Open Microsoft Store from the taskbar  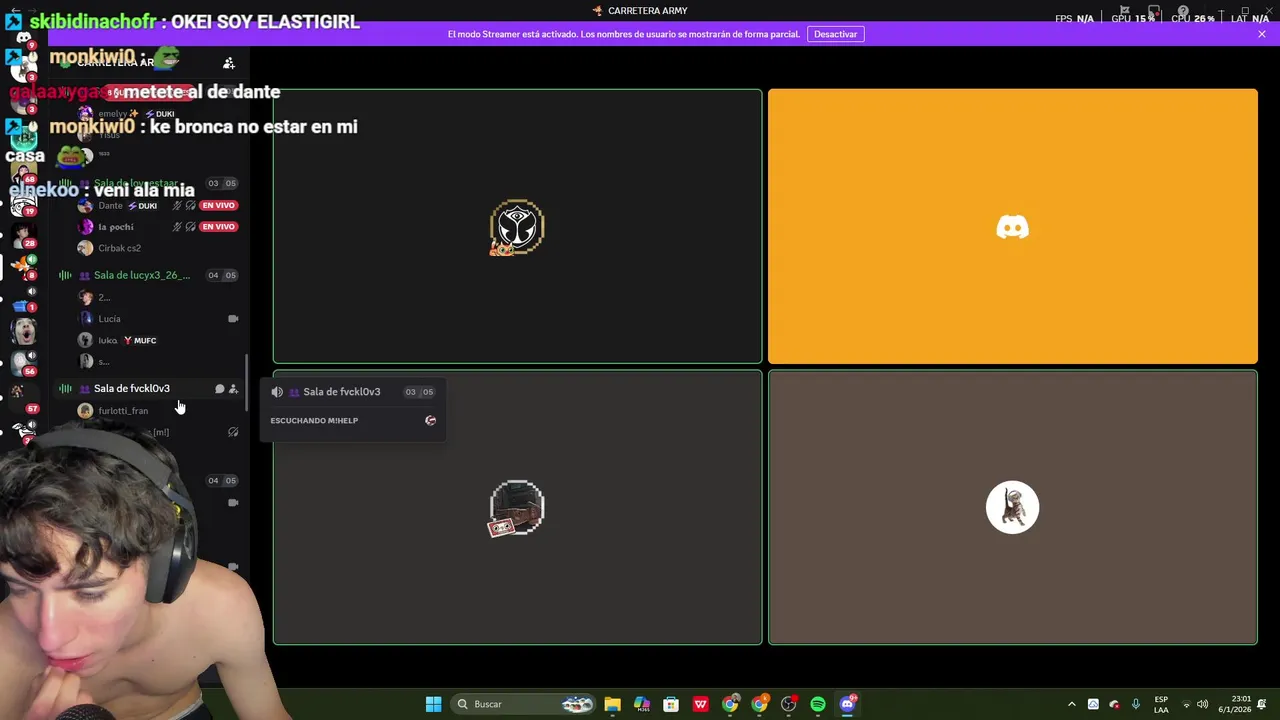tap(671, 704)
